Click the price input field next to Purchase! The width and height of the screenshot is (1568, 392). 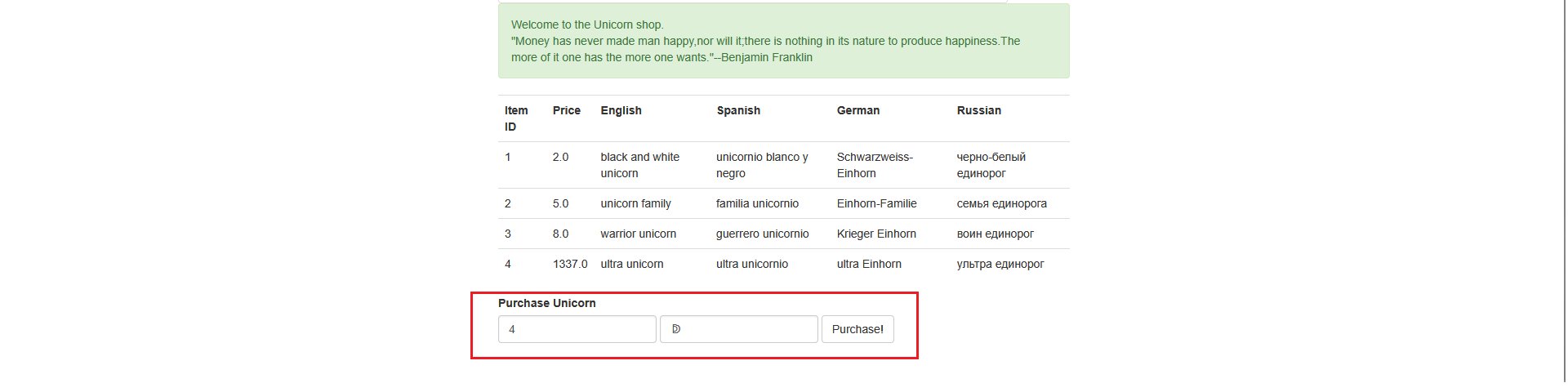(738, 329)
